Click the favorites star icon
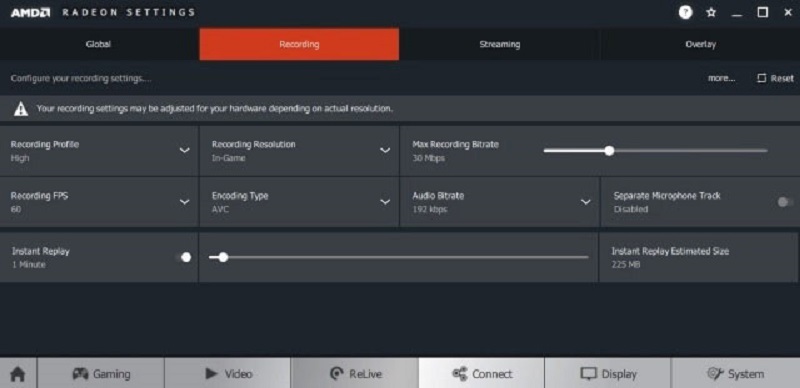 tap(711, 13)
